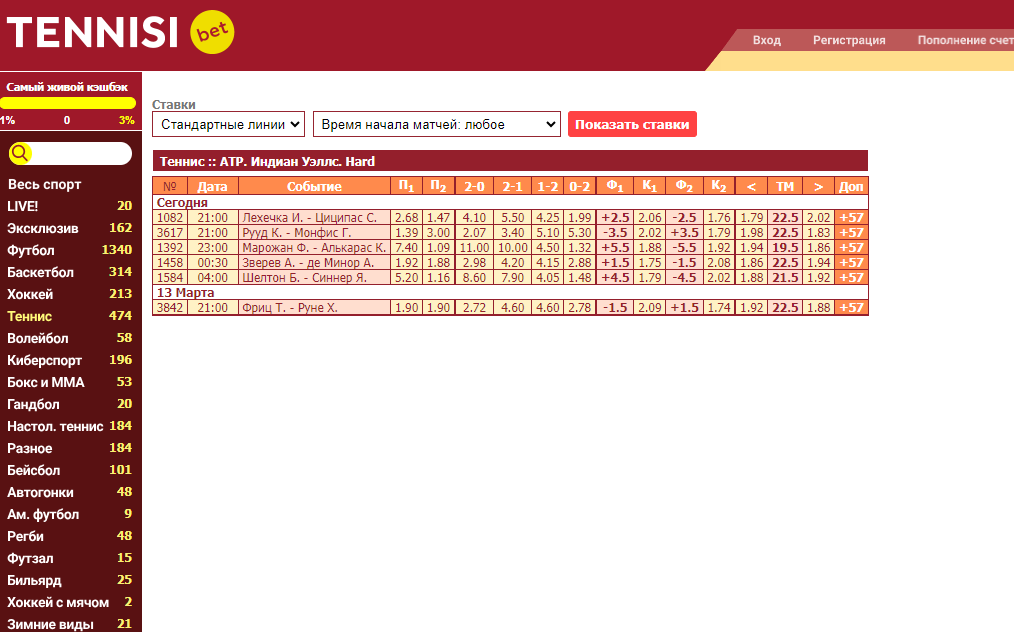Open +57 extra bets for Марожан - Алькарас
Image resolution: width=1014 pixels, height=632 pixels.
point(851,247)
